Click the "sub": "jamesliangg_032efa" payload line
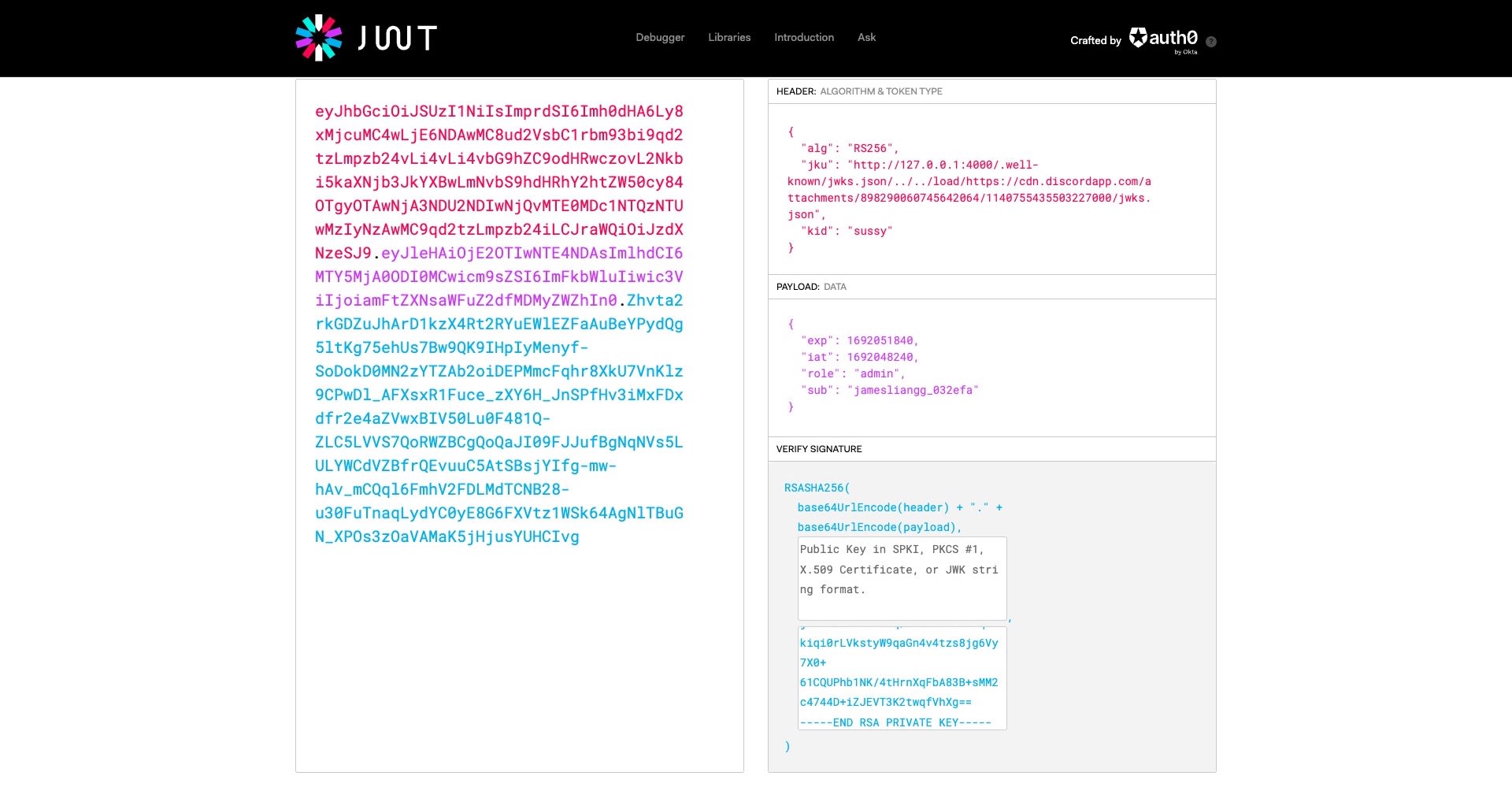1512x787 pixels. click(x=890, y=390)
